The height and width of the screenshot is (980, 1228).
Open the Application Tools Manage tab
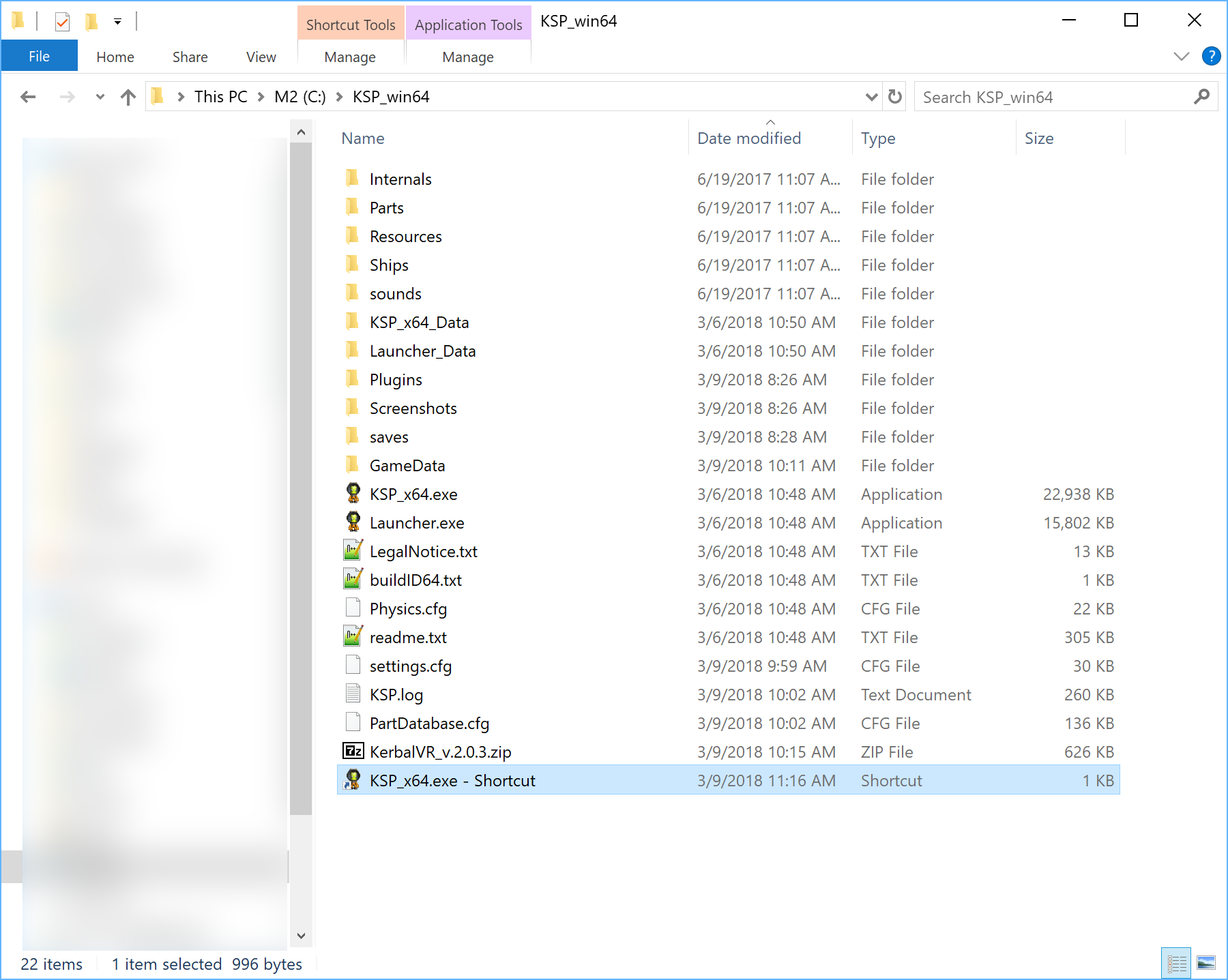(x=468, y=57)
